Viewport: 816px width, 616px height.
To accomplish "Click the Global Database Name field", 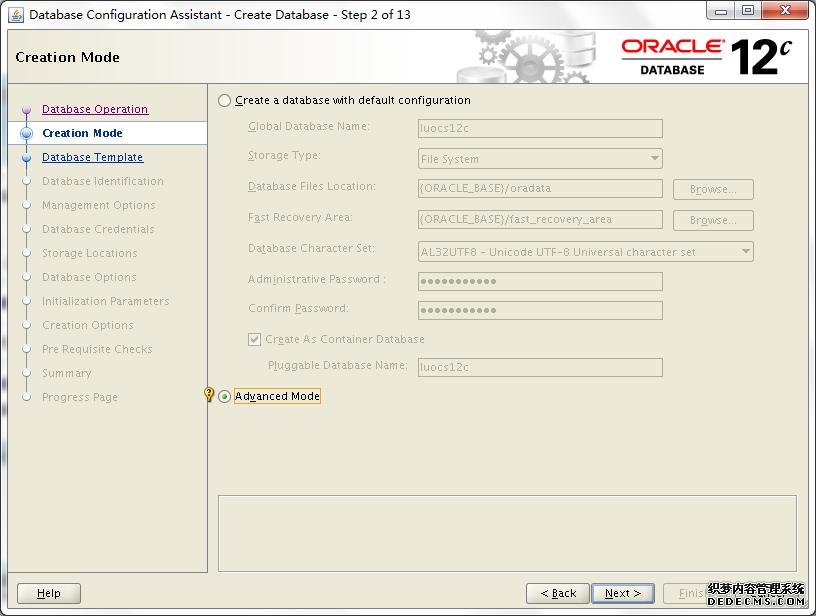I will (540, 128).
